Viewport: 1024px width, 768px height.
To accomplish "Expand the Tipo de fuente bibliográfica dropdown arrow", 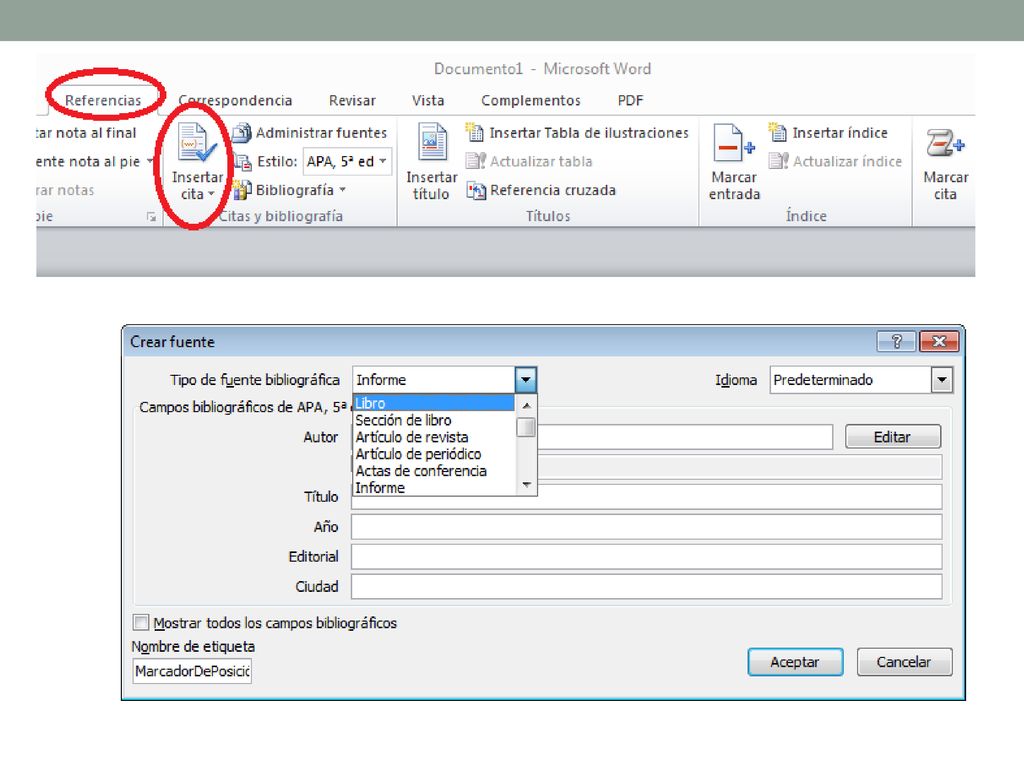I will click(526, 379).
